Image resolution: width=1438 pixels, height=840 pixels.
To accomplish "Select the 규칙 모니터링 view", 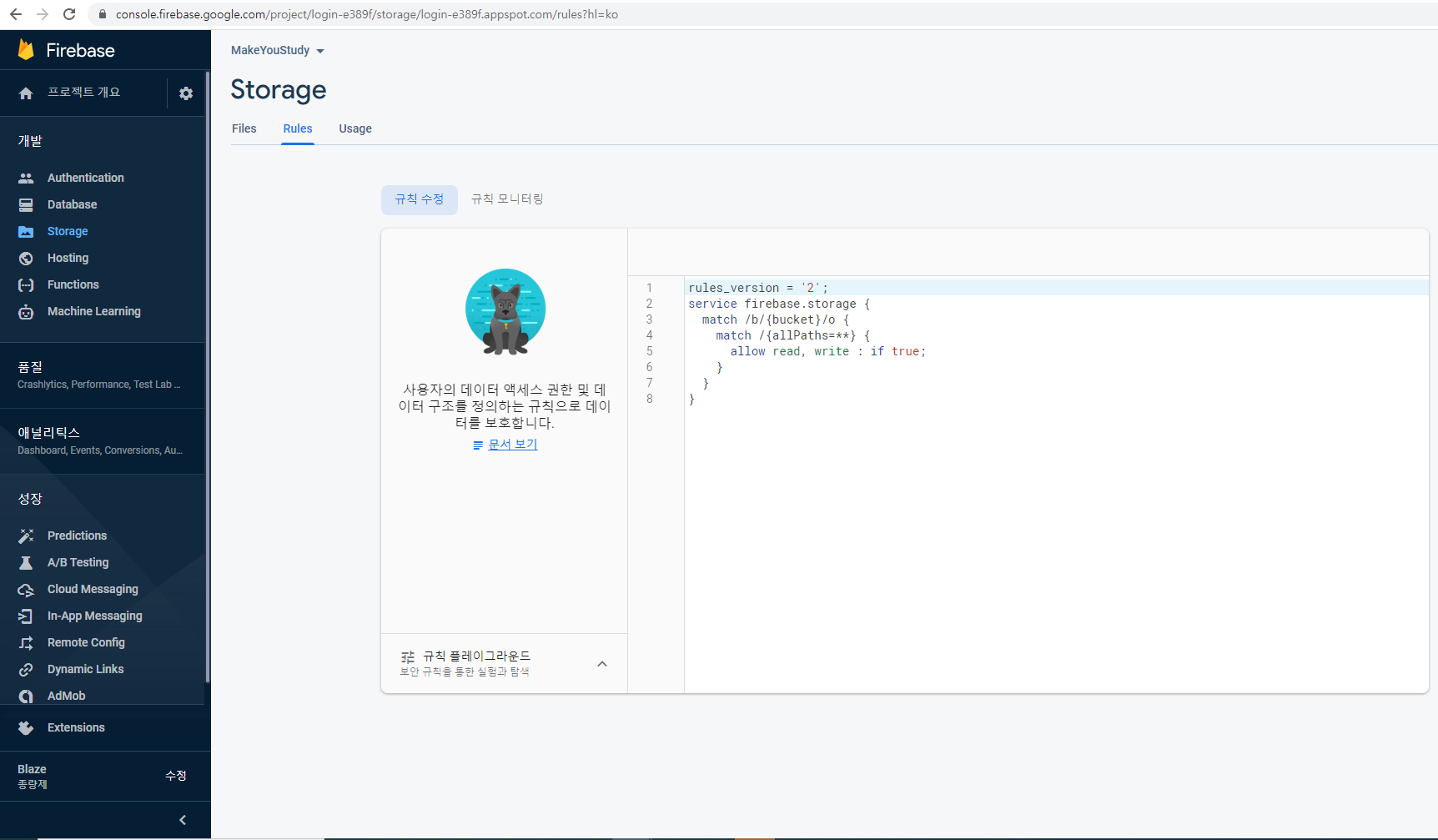I will [x=506, y=199].
